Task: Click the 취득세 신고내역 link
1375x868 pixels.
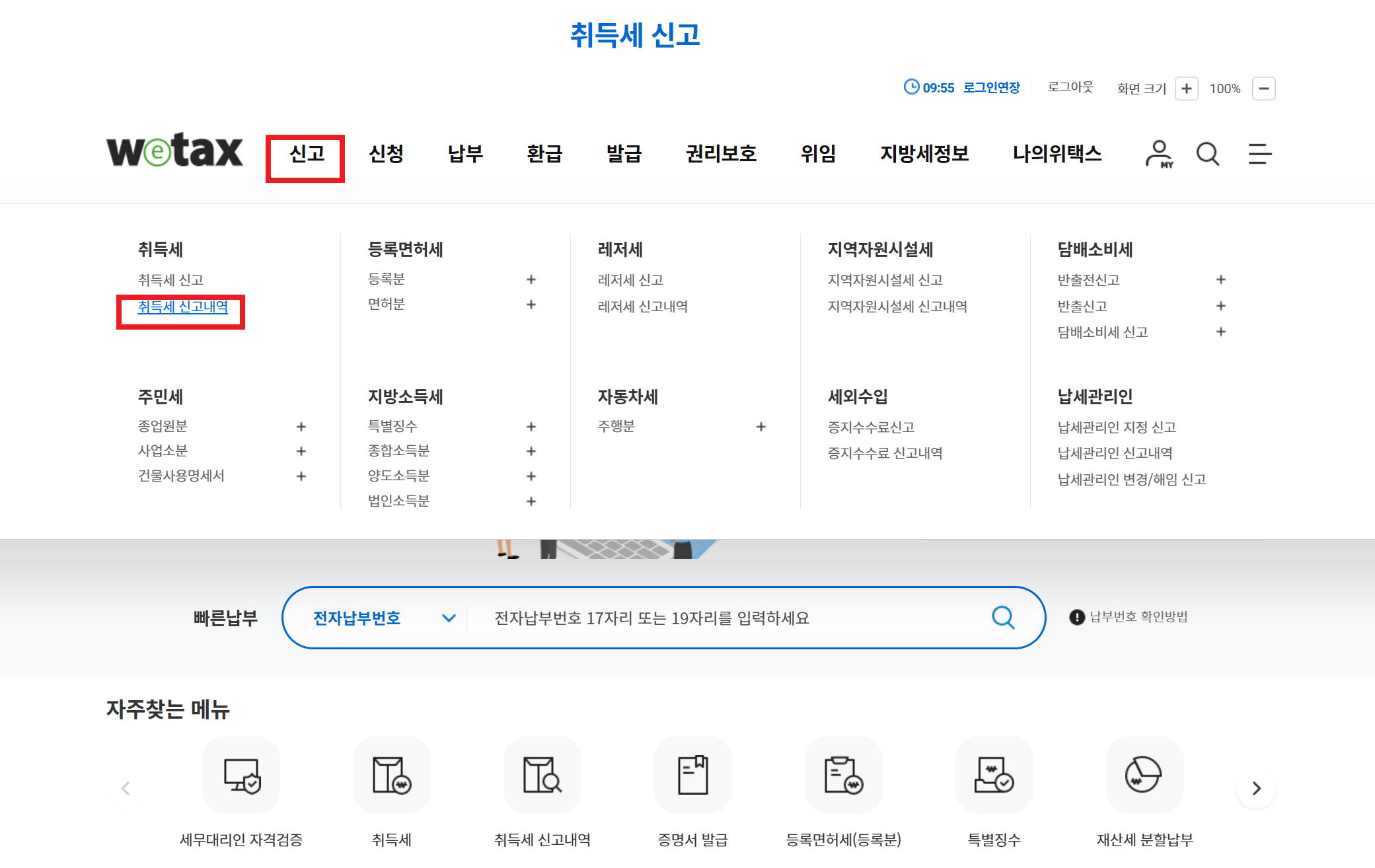Action: pyautogui.click(x=182, y=307)
